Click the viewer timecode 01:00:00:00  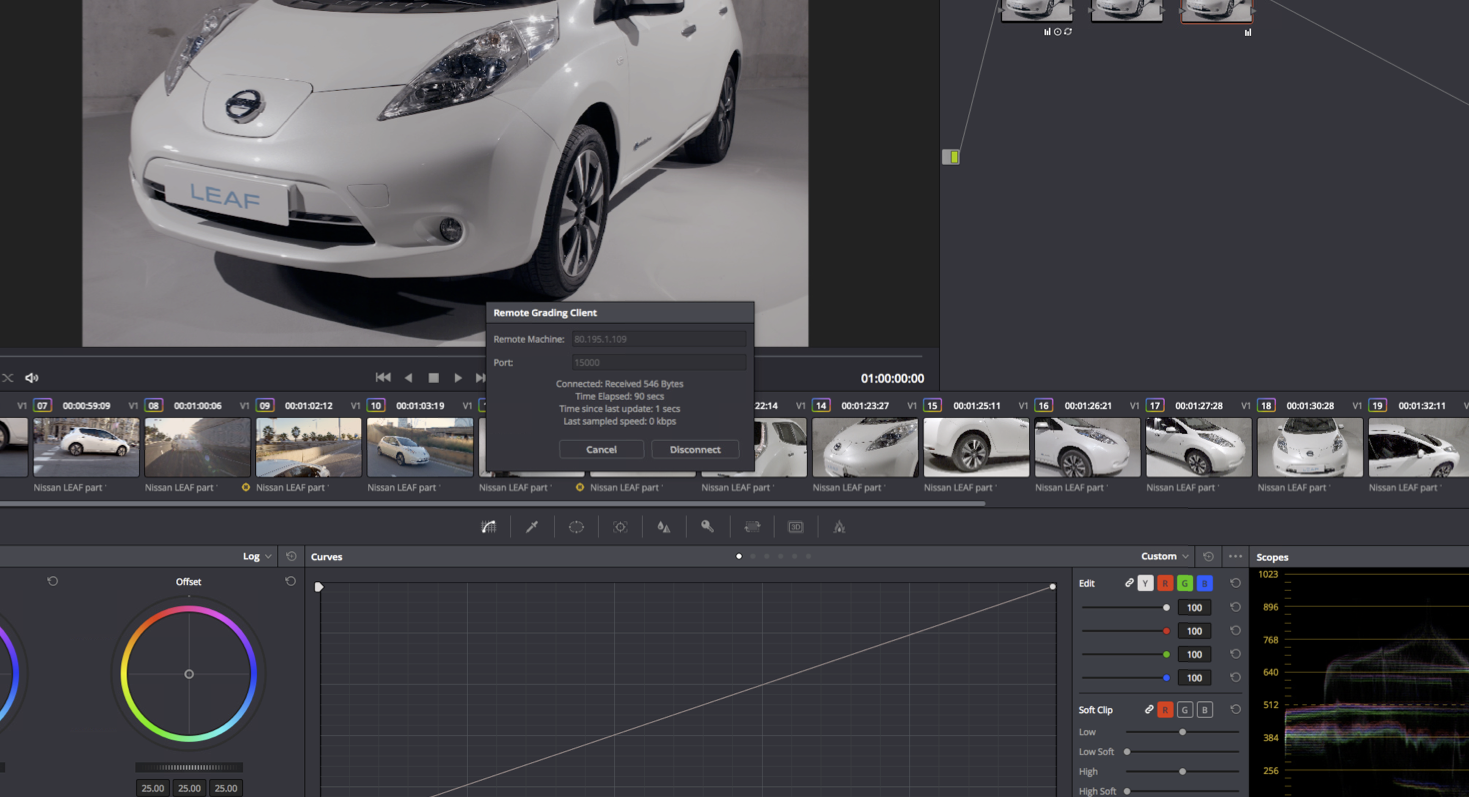tap(892, 378)
